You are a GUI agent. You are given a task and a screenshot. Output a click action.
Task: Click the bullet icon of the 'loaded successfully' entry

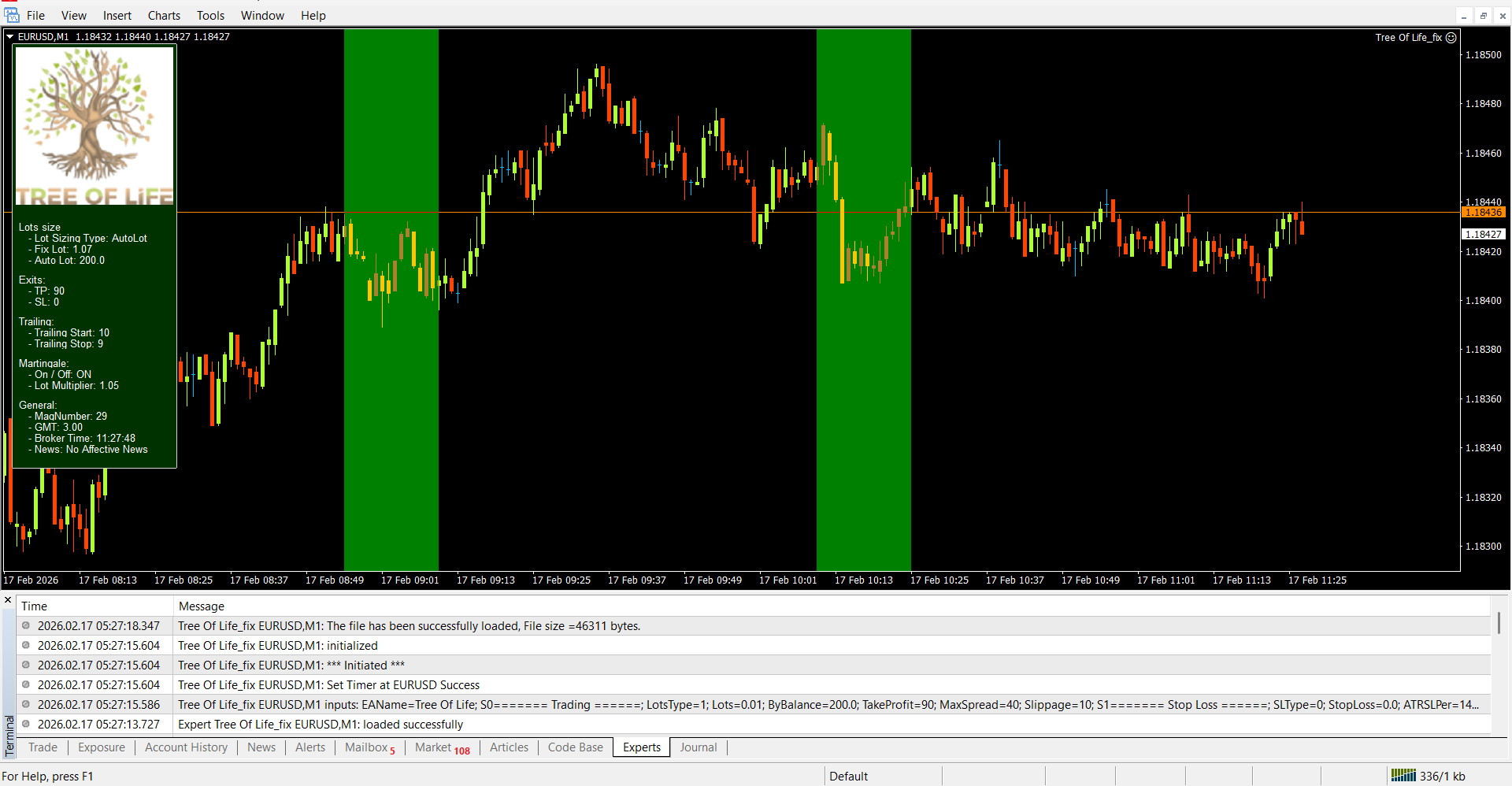[x=26, y=724]
